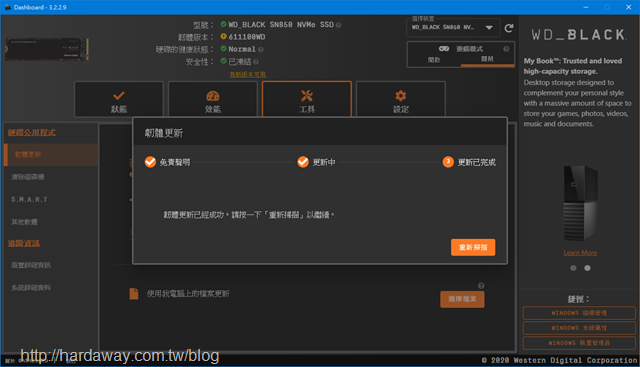This screenshot has height=367, width=640.
Task: Click the Learn More link
Action: 580,253
